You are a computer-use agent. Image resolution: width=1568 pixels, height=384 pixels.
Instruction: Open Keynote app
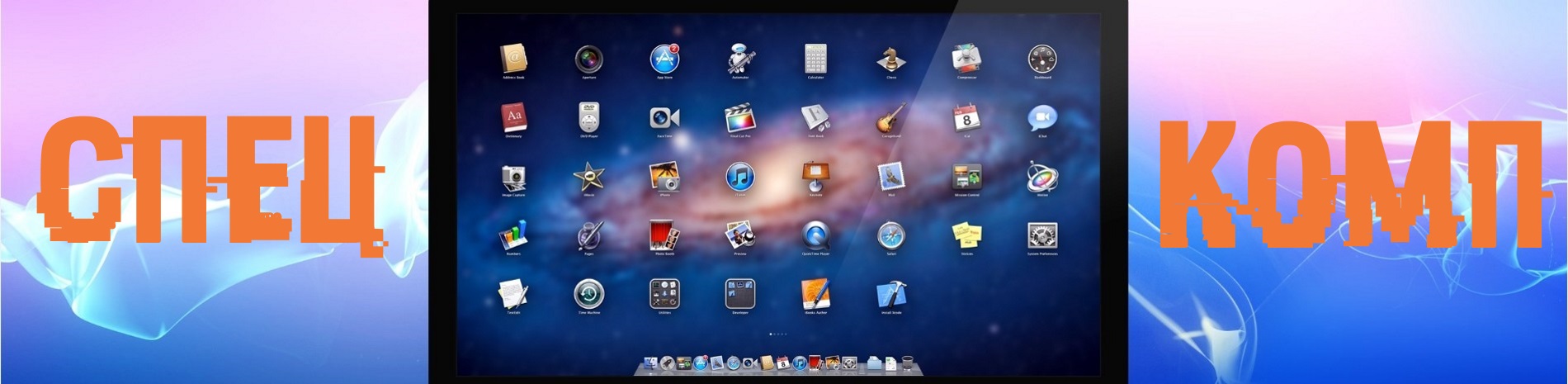(x=815, y=177)
